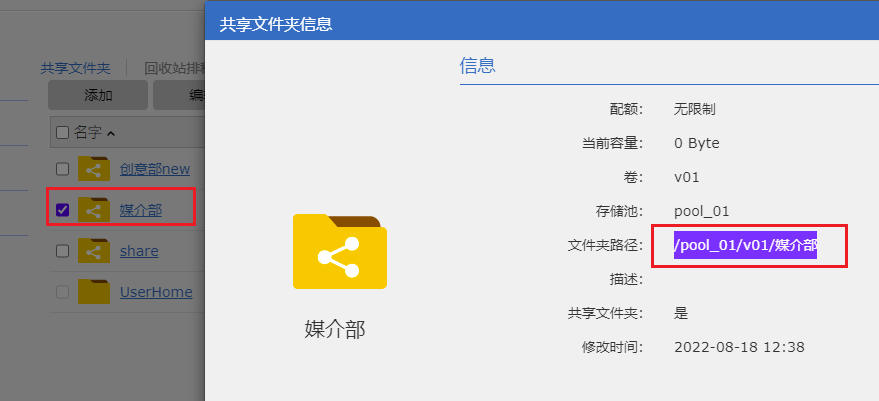Click the share folder icon in list

coord(94,251)
